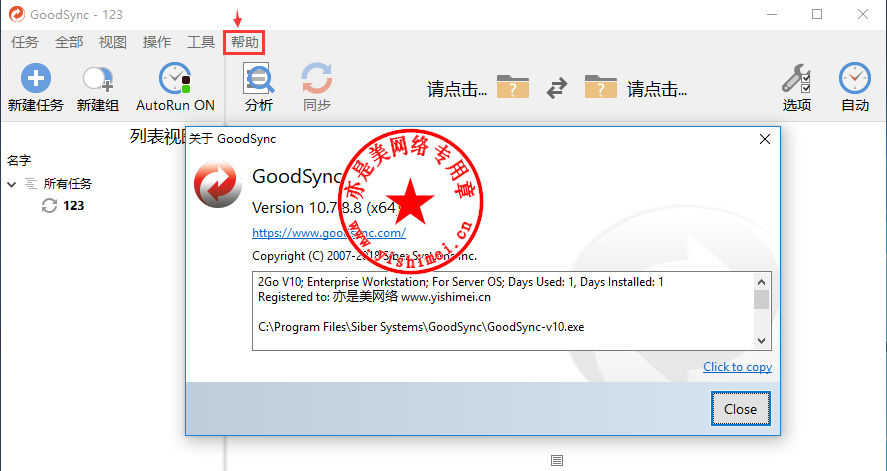The width and height of the screenshot is (887, 471).
Task: Click the sync direction arrows icon
Action: point(557,88)
